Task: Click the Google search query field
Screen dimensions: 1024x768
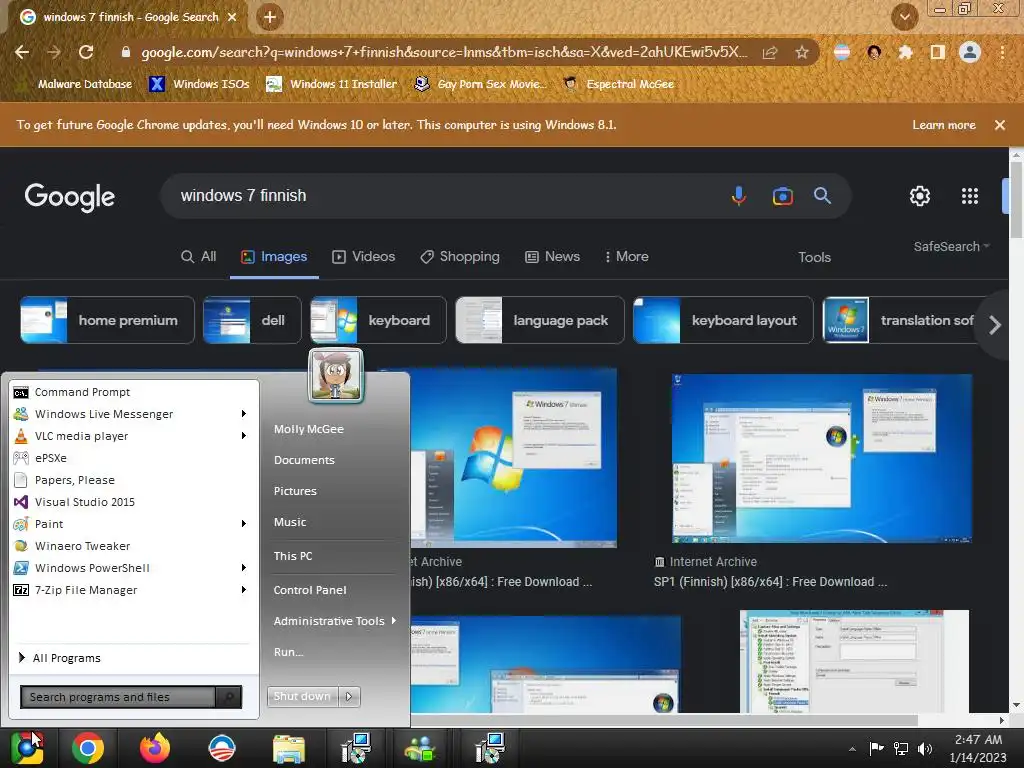Action: 444,195
